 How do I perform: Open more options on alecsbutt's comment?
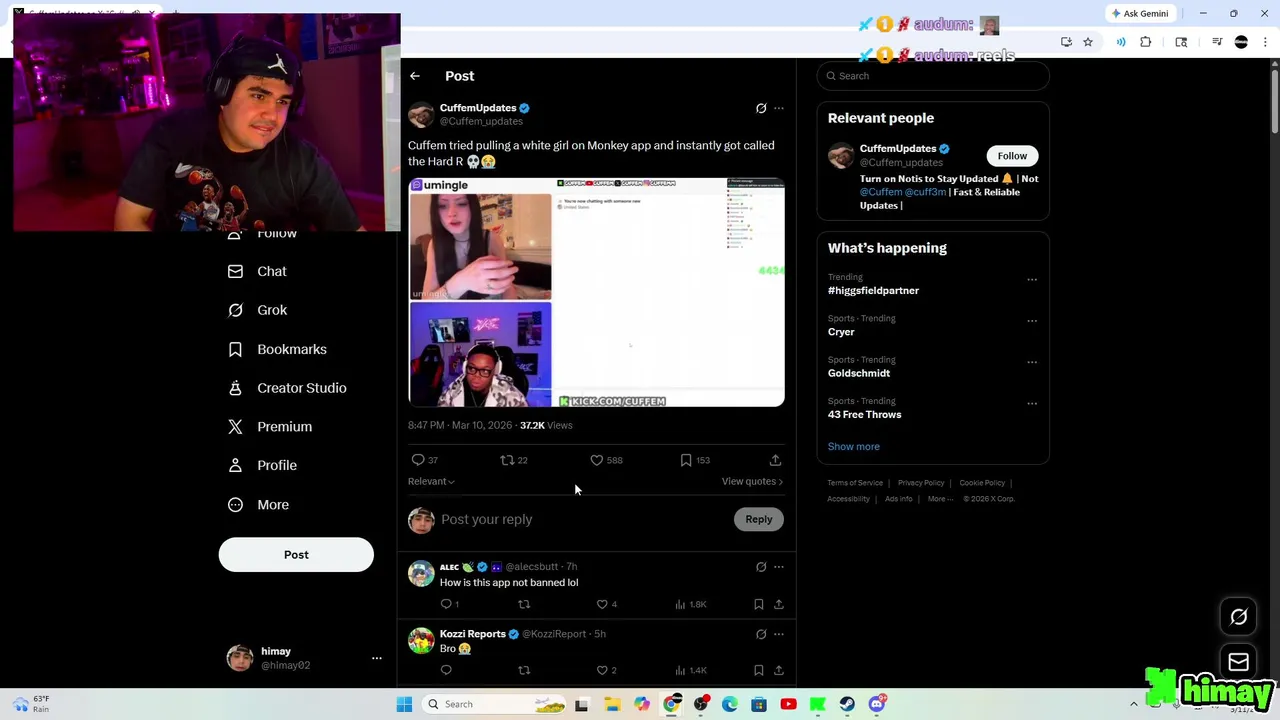(x=779, y=567)
